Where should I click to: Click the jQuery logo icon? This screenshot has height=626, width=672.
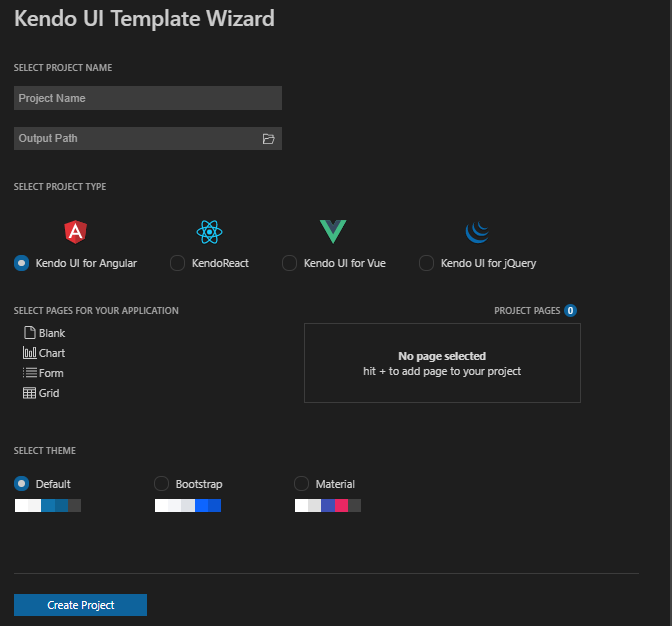(x=477, y=232)
